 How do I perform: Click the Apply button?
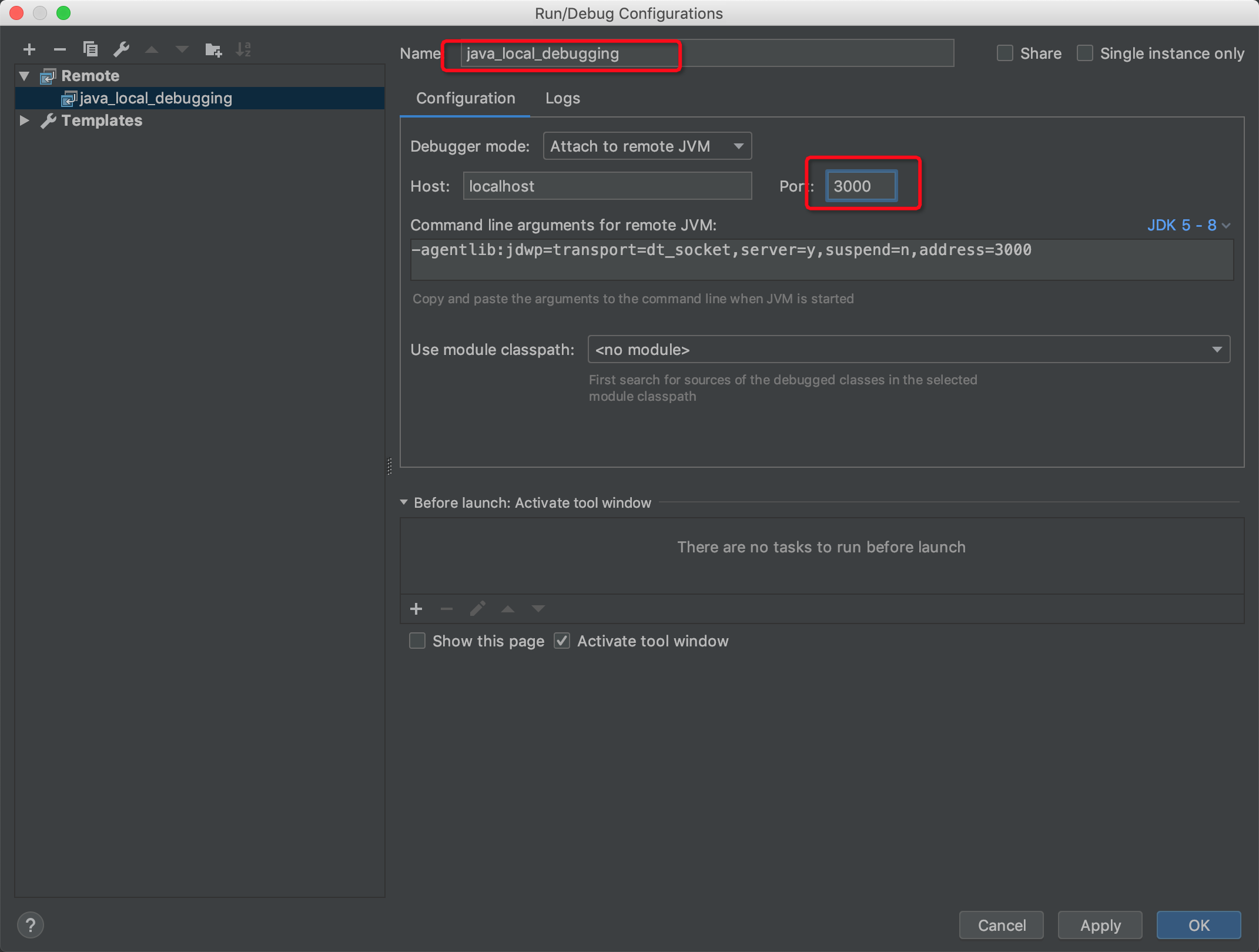[x=1100, y=925]
